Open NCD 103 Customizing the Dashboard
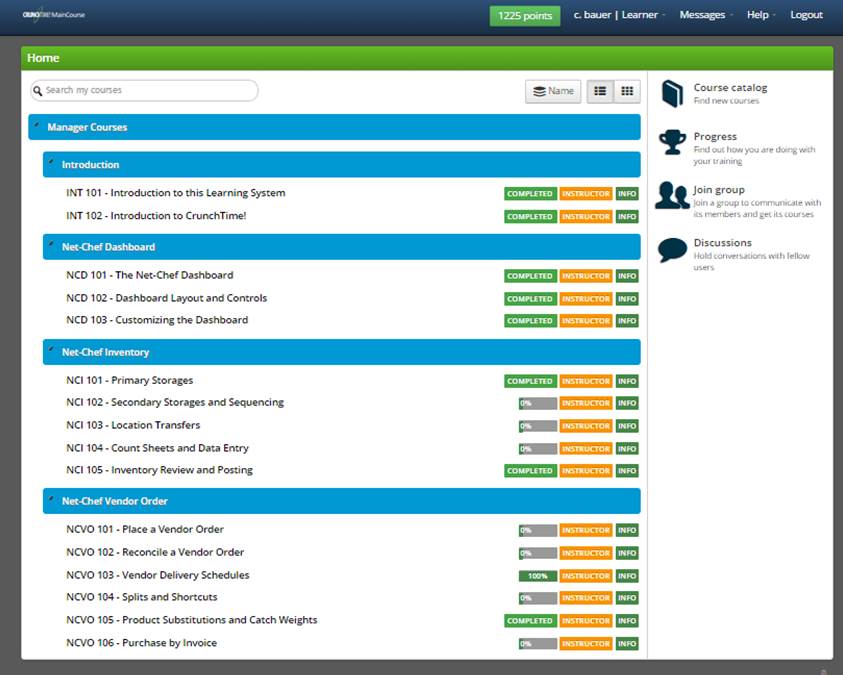 157,320
